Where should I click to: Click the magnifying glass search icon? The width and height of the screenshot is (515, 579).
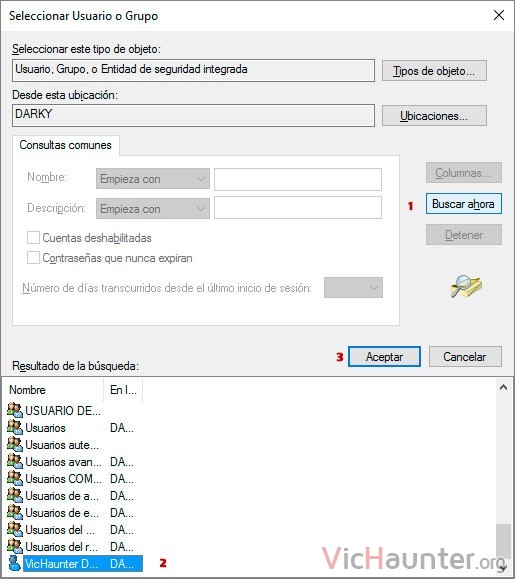[466, 286]
